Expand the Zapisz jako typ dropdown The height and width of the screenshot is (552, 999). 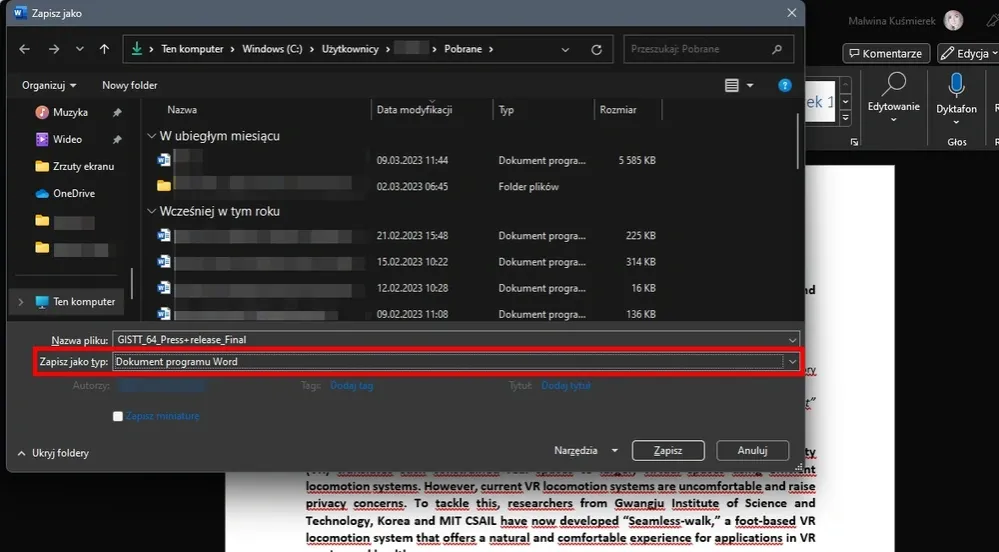(x=792, y=361)
